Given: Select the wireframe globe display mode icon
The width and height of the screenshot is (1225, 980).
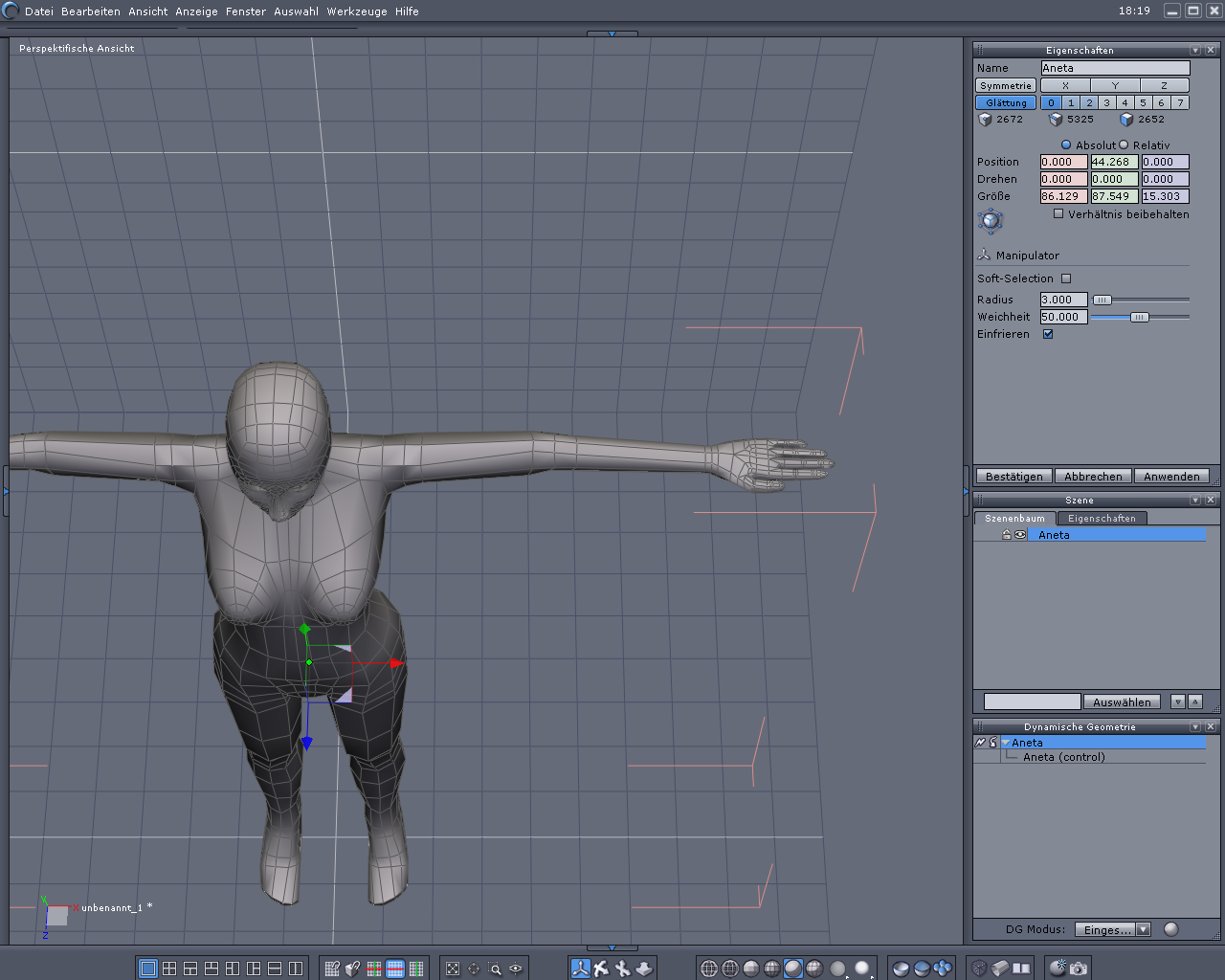Looking at the screenshot, I should tap(709, 969).
